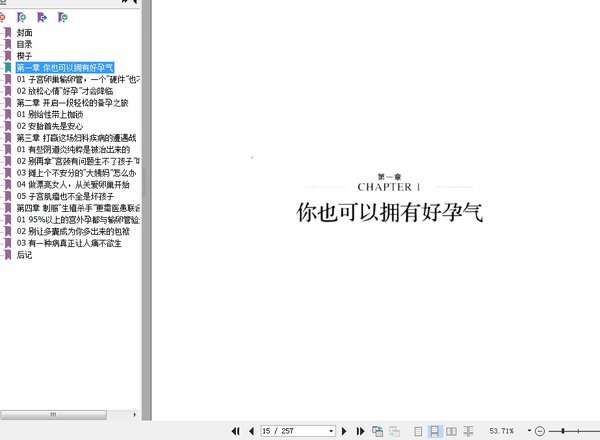Click the previous view icon
The image size is (600, 440).
[x=377, y=431]
